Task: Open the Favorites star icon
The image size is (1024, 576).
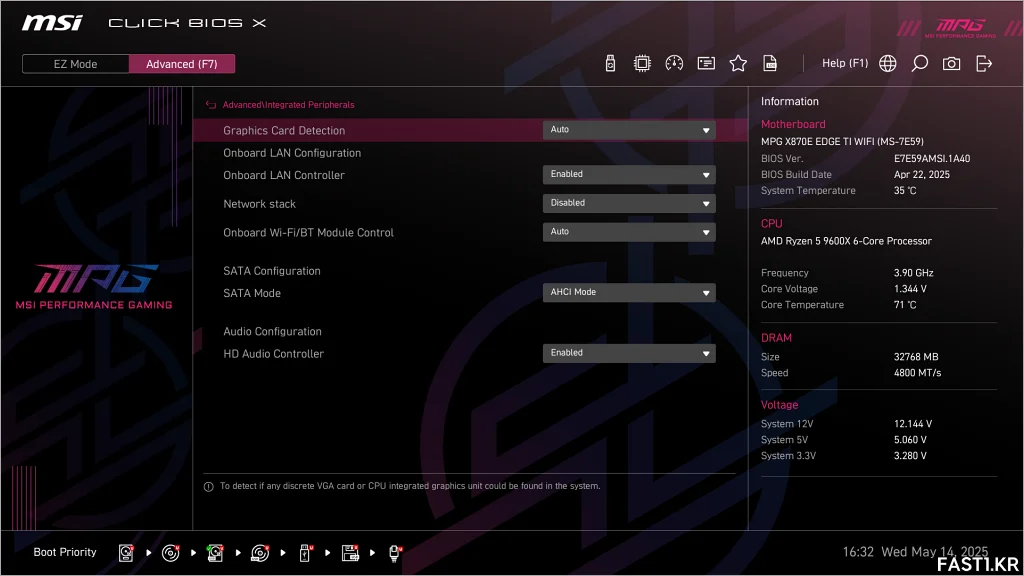Action: point(738,63)
